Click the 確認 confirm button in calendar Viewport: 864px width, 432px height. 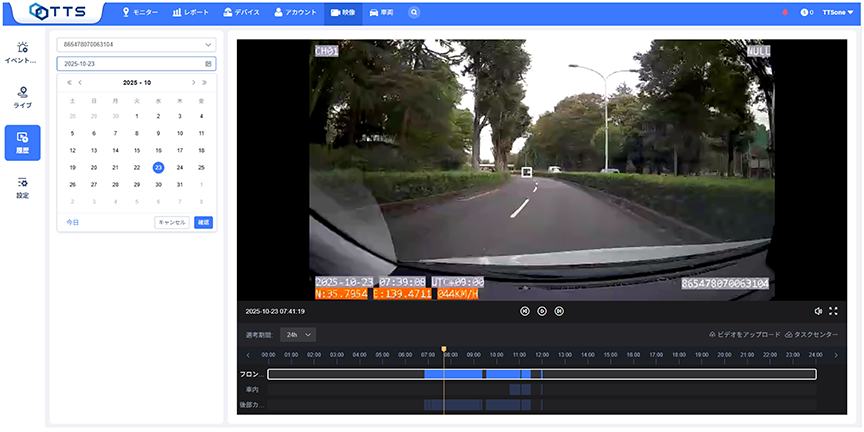click(203, 222)
